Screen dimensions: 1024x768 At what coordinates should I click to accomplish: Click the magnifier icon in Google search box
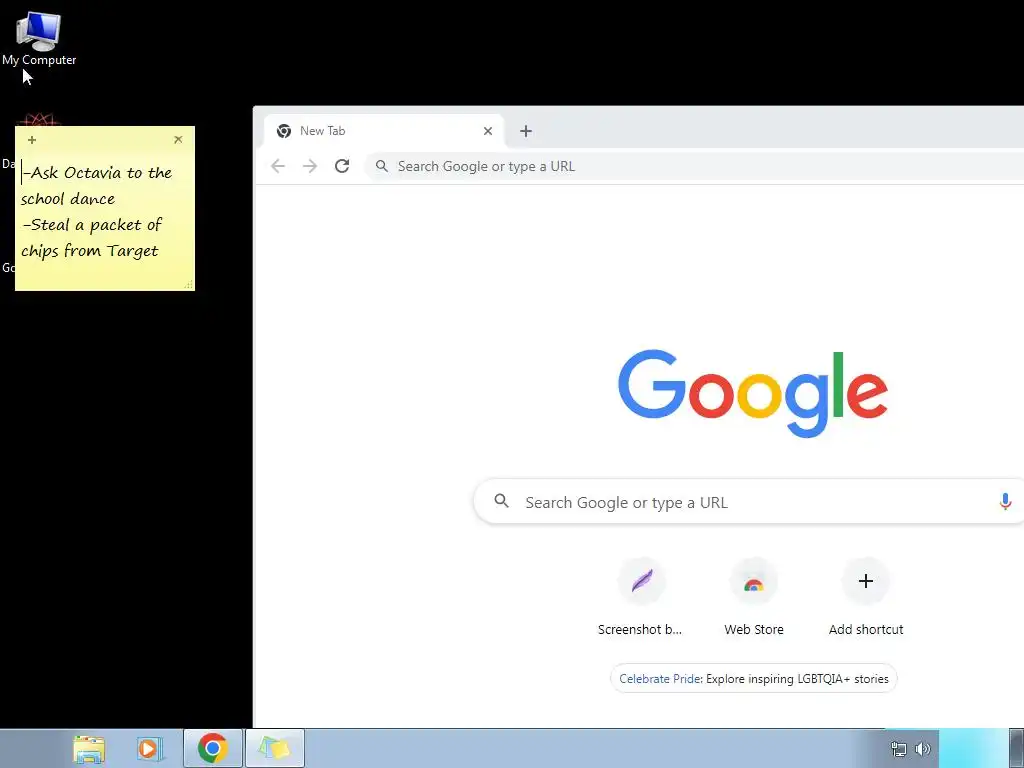pyautogui.click(x=502, y=501)
